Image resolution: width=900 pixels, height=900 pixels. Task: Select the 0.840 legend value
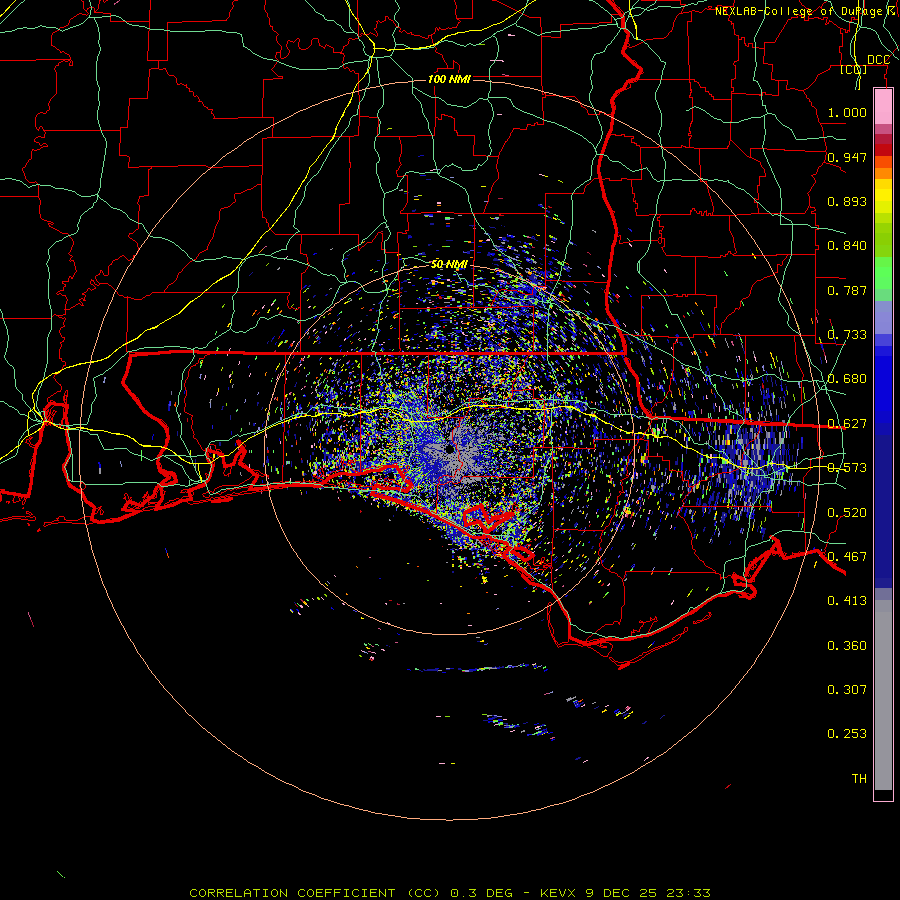tap(847, 246)
